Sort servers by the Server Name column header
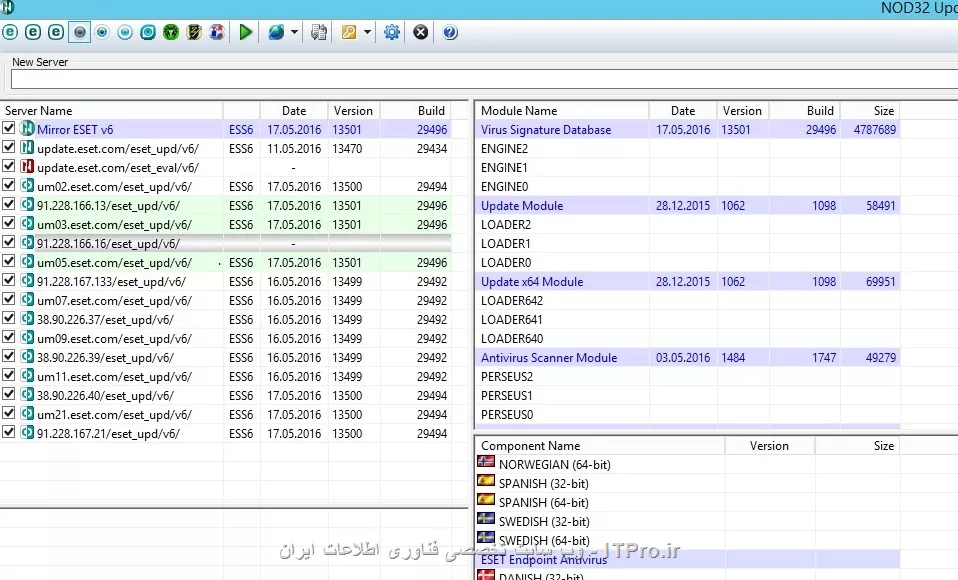The height and width of the screenshot is (580, 958). 112,111
